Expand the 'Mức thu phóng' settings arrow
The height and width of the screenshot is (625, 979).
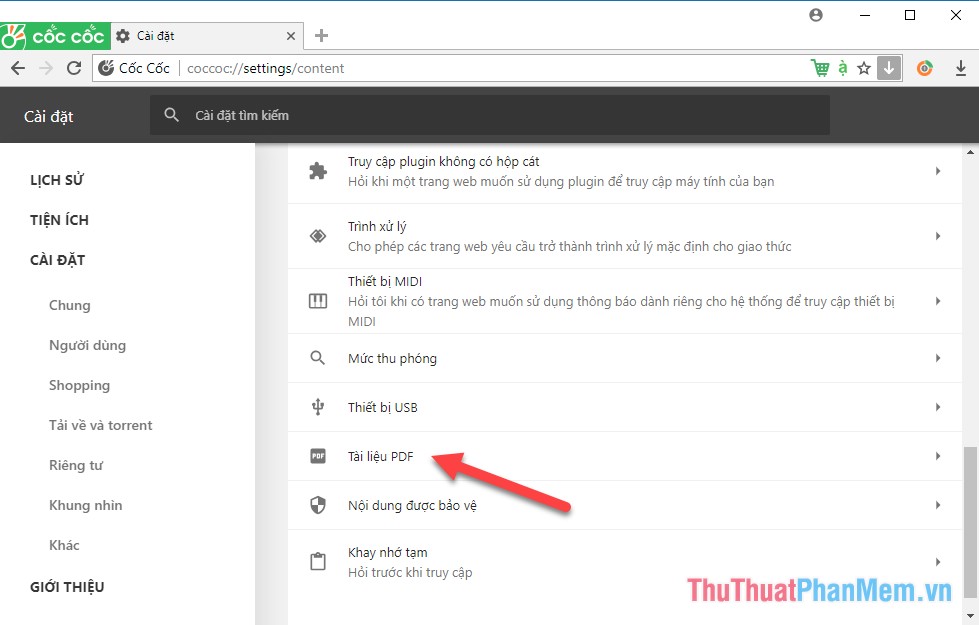point(938,357)
